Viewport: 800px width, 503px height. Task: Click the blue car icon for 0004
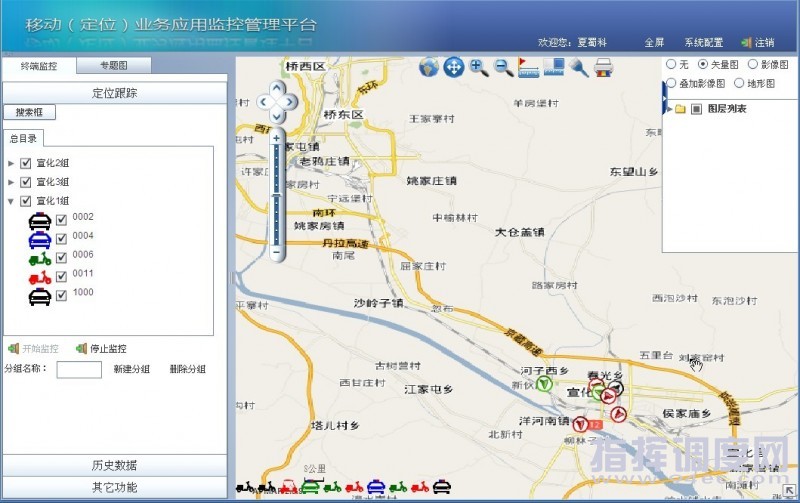[x=39, y=238]
